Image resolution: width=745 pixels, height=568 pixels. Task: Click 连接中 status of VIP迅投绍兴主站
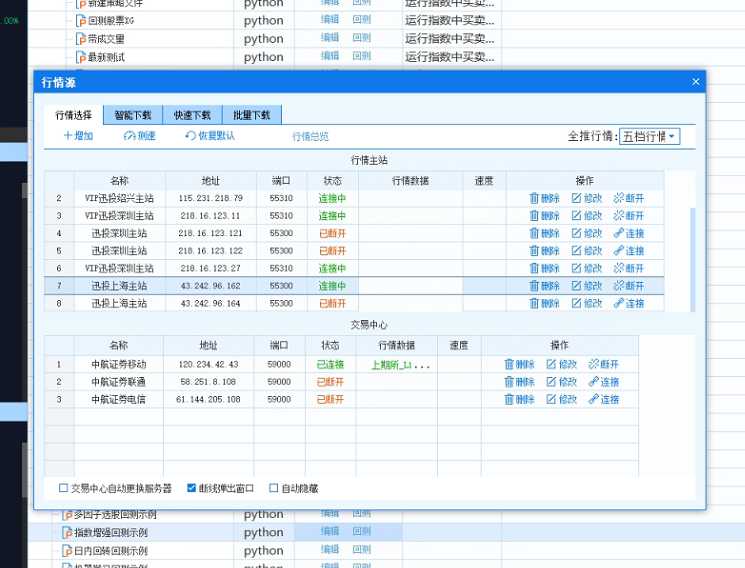coord(332,198)
